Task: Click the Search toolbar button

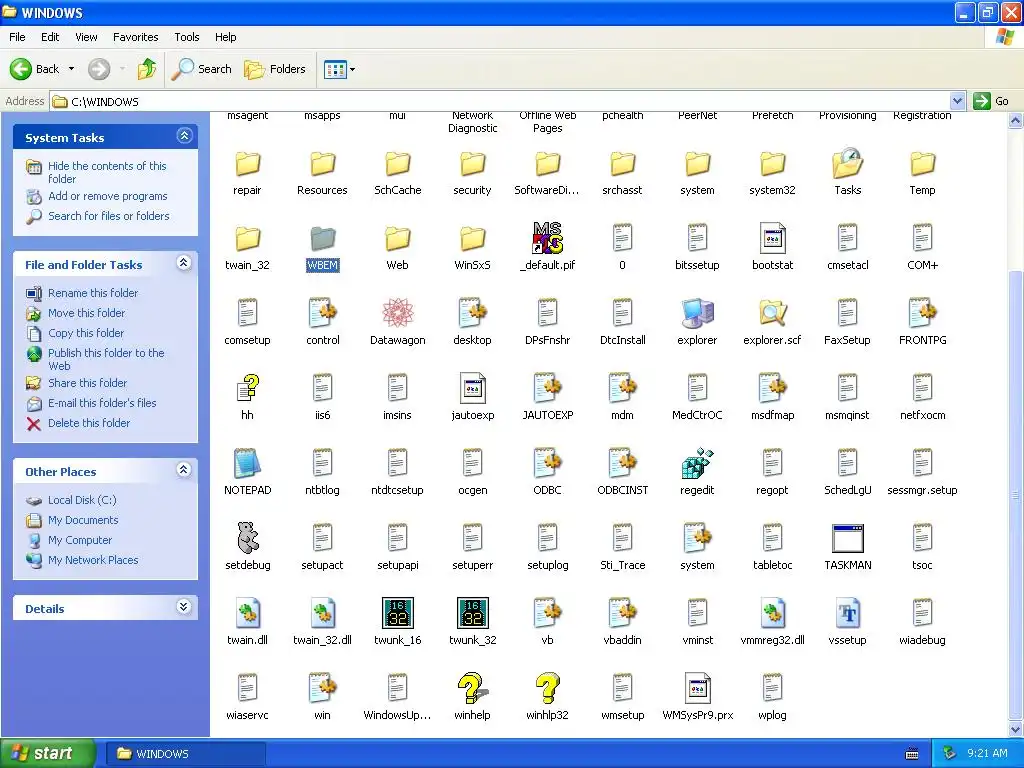Action: (x=202, y=69)
